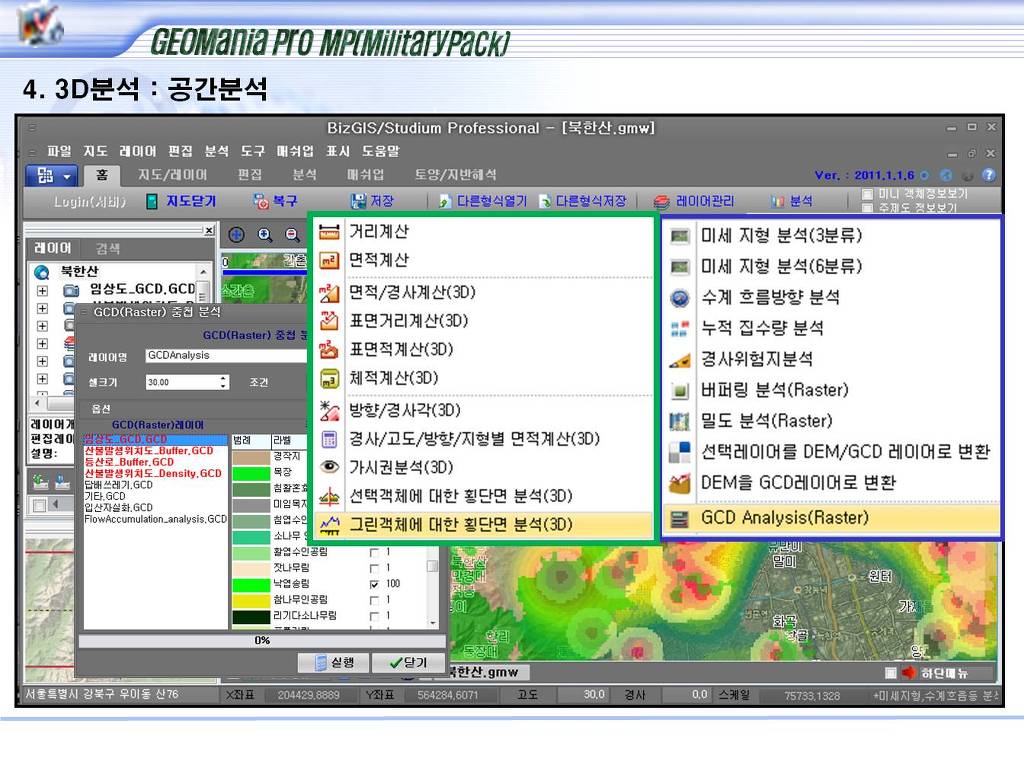
Task: Check the 잣나무림 checkbox
Action: click(x=374, y=567)
